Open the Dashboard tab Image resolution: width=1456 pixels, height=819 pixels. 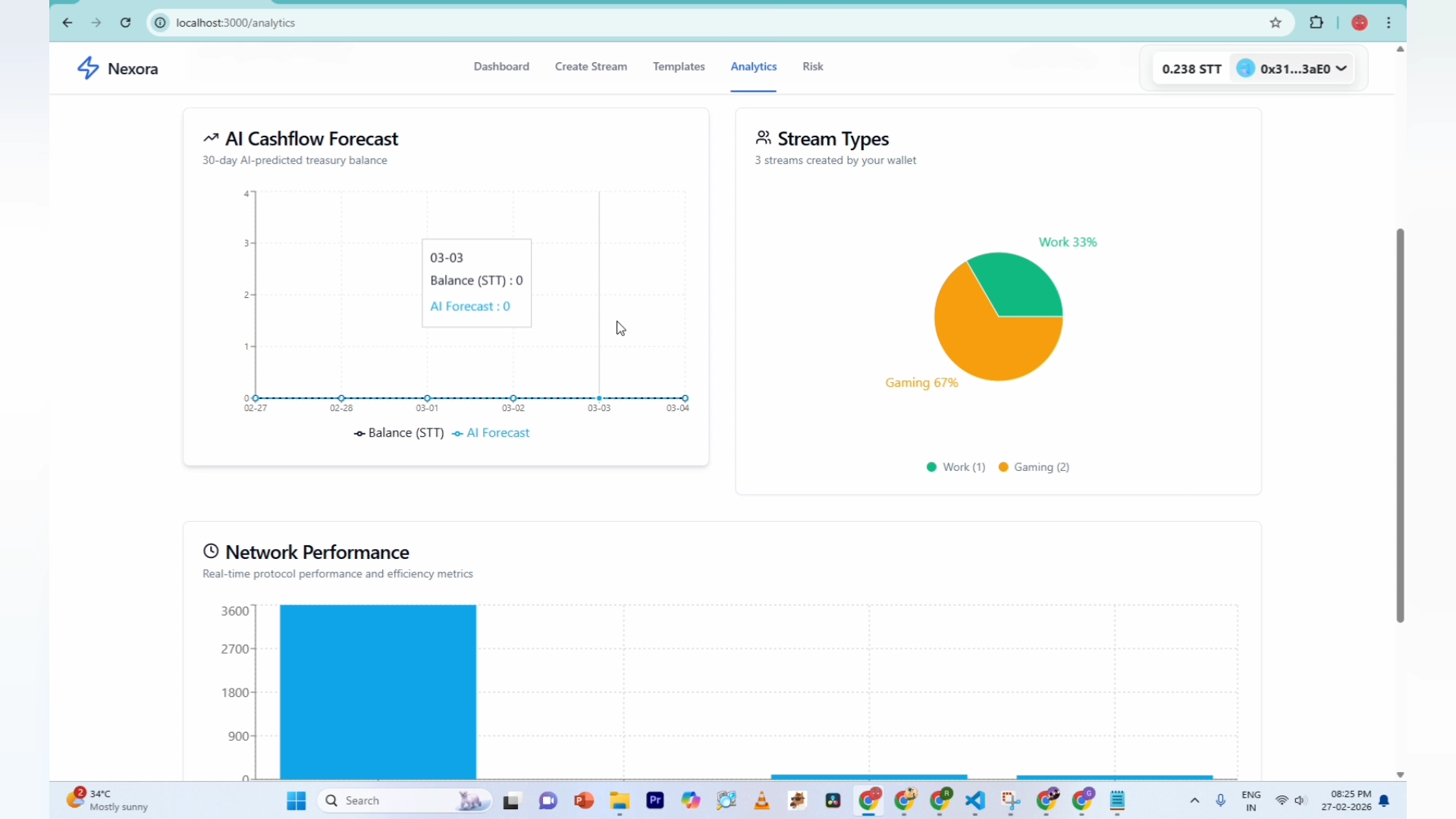pyautogui.click(x=501, y=67)
